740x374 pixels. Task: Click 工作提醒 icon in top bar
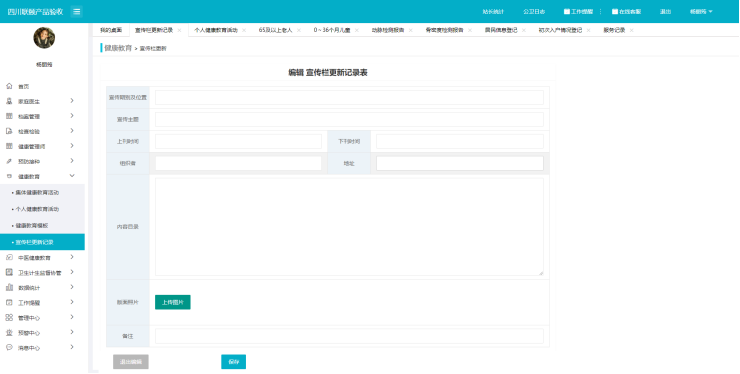(567, 12)
